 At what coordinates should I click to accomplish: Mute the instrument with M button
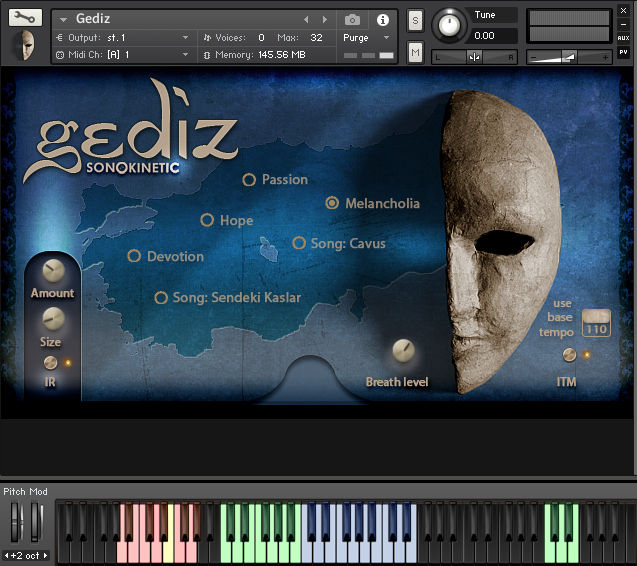tap(415, 52)
